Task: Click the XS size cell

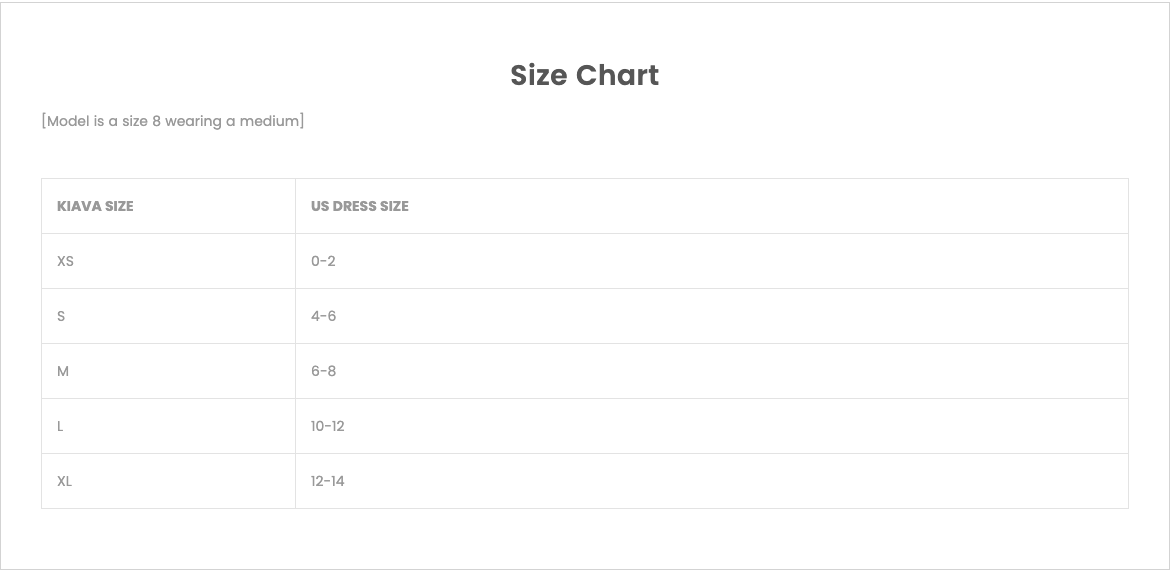Action: point(65,261)
